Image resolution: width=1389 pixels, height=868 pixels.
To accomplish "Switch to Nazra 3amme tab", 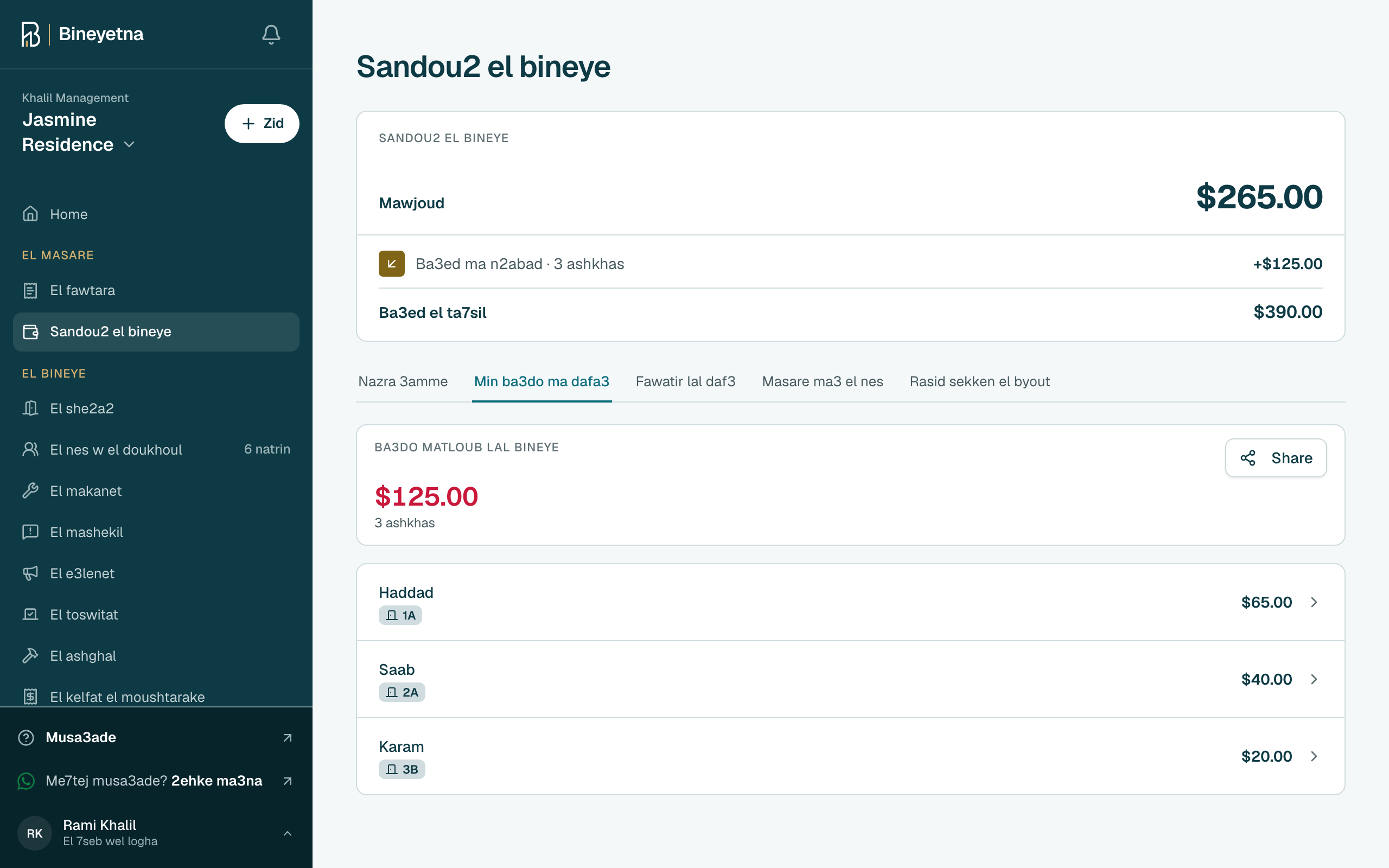I will click(x=403, y=382).
